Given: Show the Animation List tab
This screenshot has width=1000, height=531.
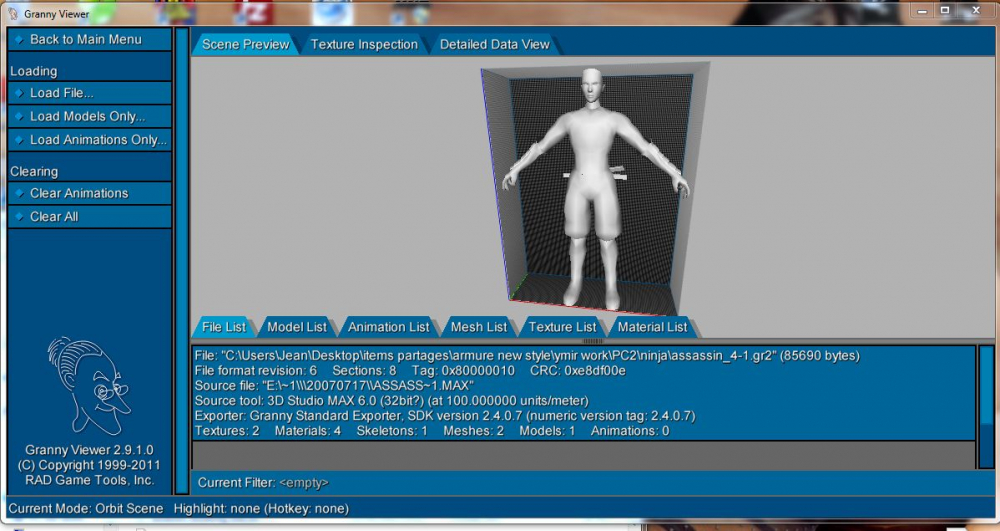Looking at the screenshot, I should pyautogui.click(x=388, y=327).
